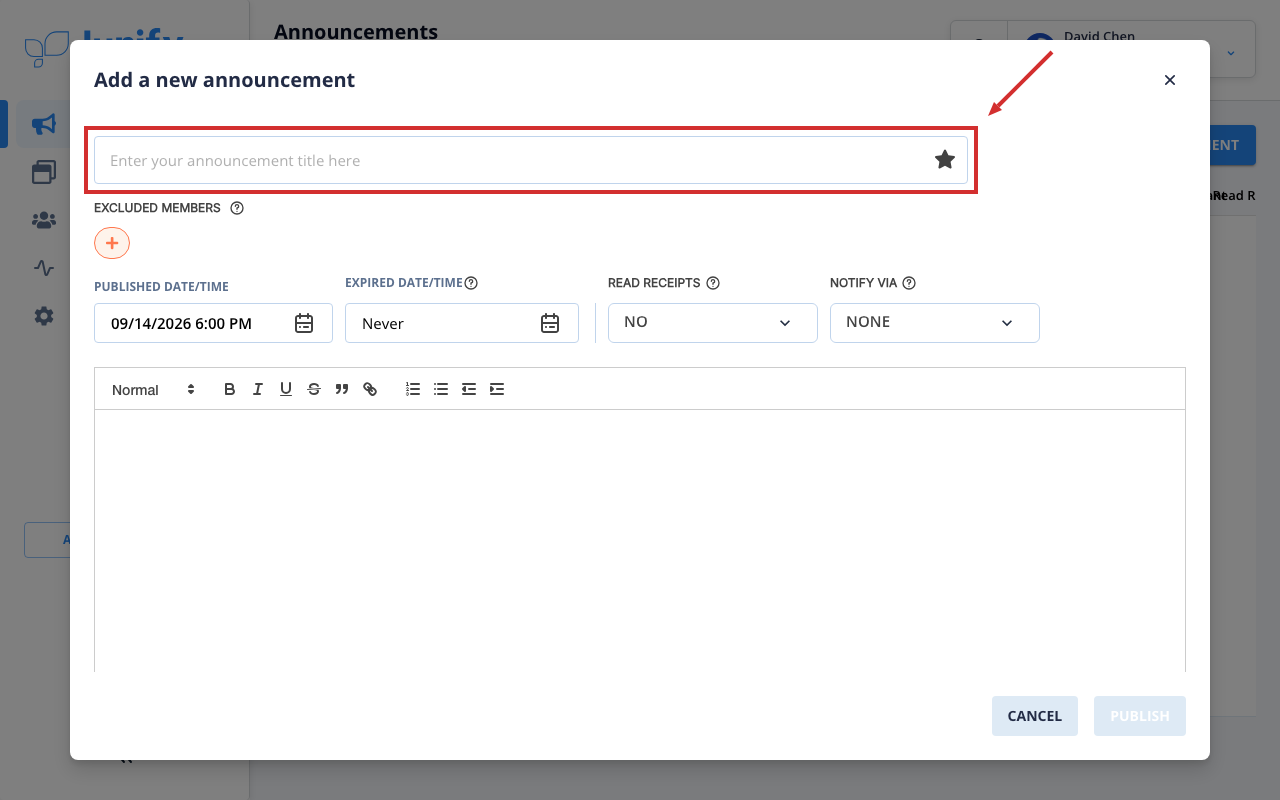Click inside the announcement body editor
The height and width of the screenshot is (800, 1280).
[x=640, y=541]
